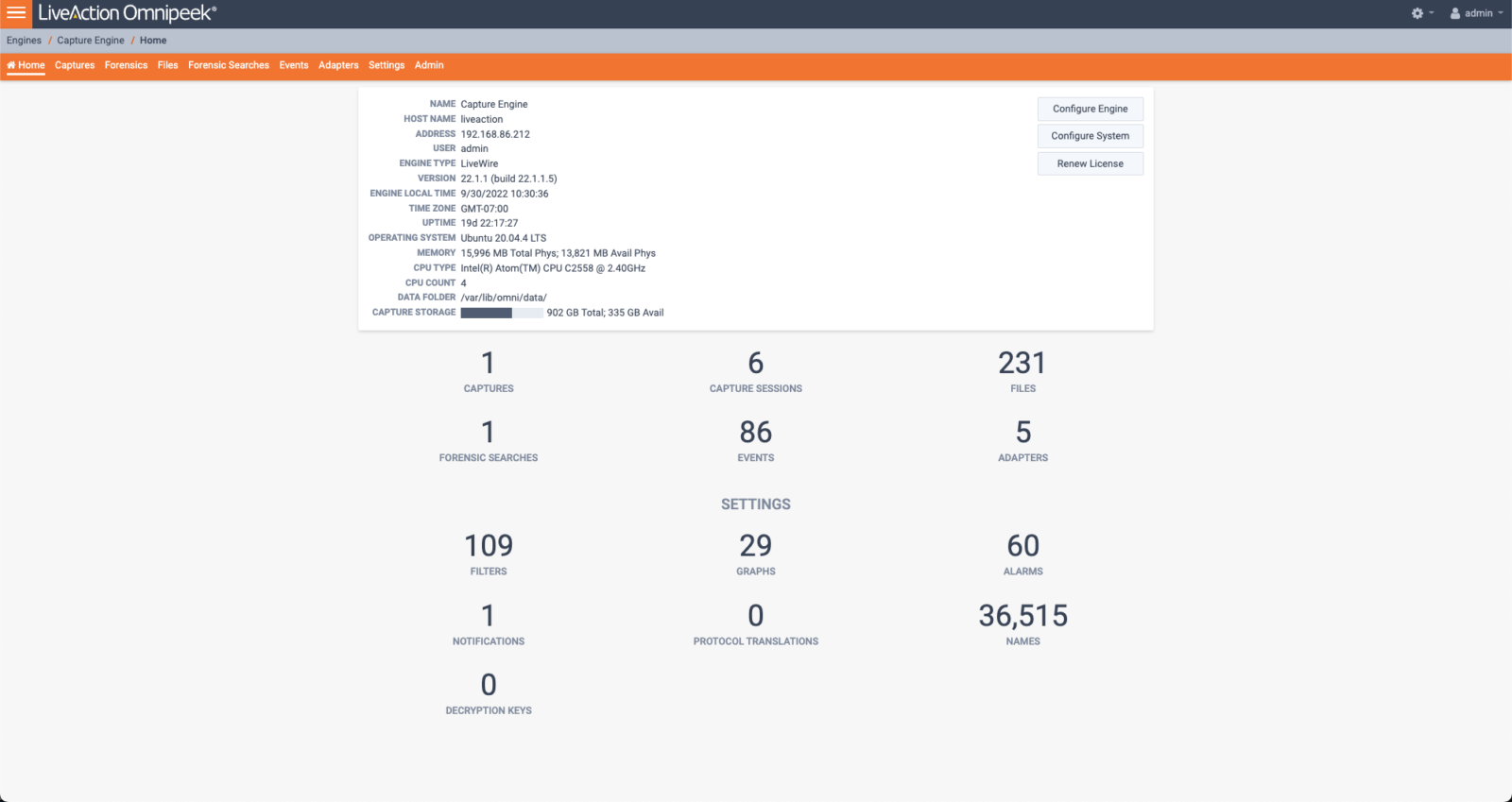Click Configure System button
Viewport: 1512px width, 802px height.
1091,136
